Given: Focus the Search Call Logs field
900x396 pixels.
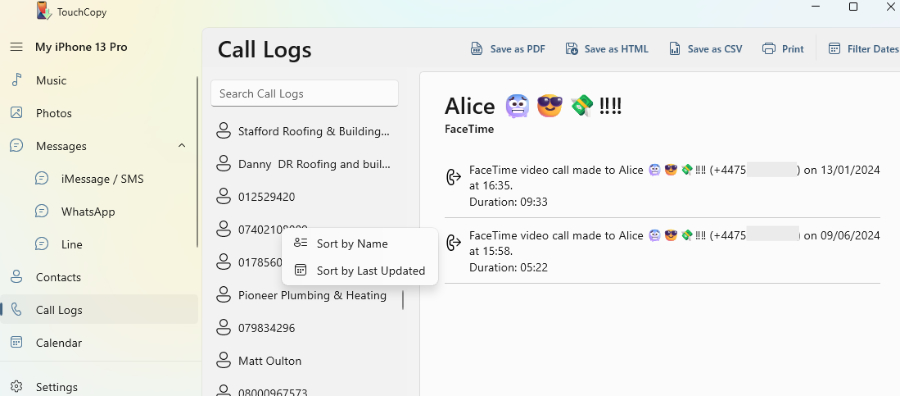Looking at the screenshot, I should pyautogui.click(x=304, y=94).
